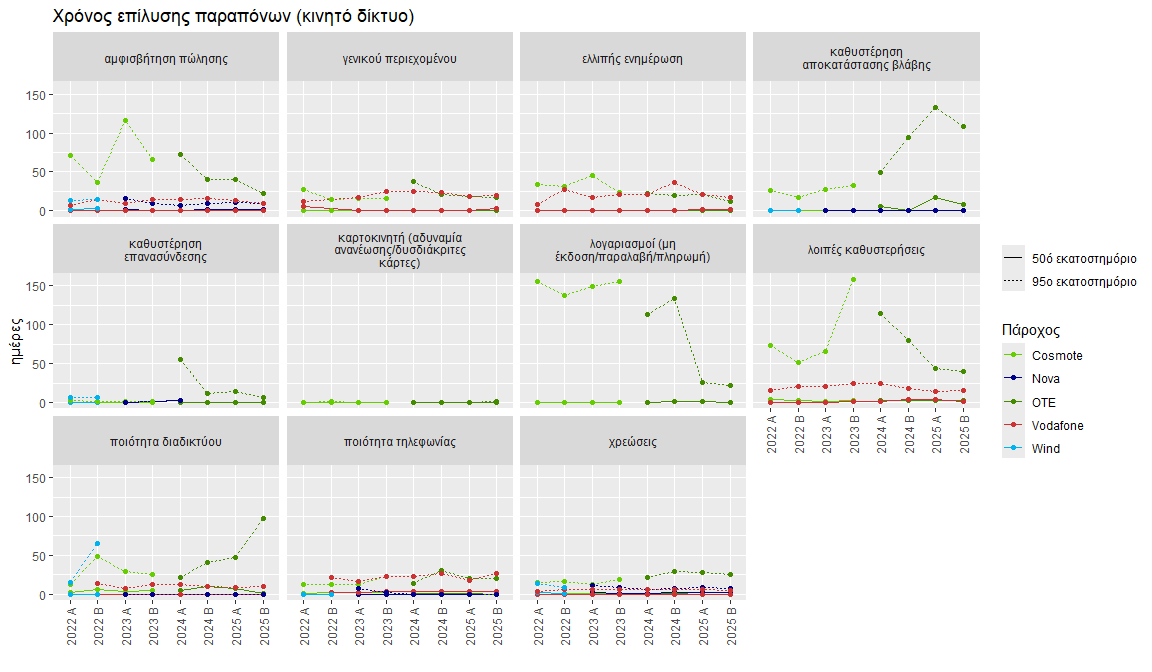Click the καρτοκινητή panel header
Viewport: 1152px width, 672px height.
pos(400,250)
